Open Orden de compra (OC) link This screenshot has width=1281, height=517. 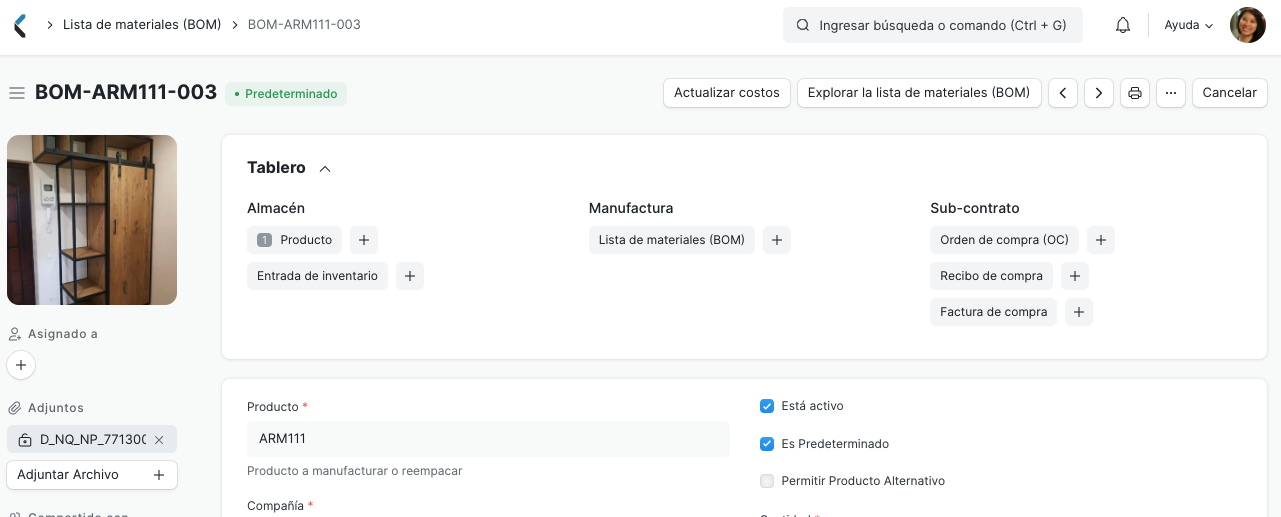[1005, 240]
